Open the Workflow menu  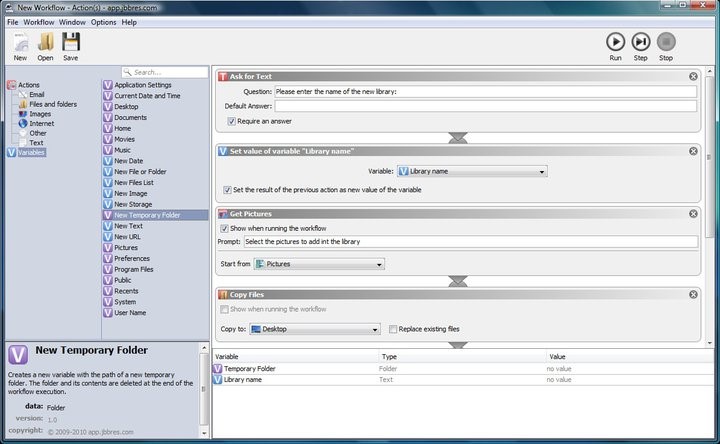pos(39,22)
